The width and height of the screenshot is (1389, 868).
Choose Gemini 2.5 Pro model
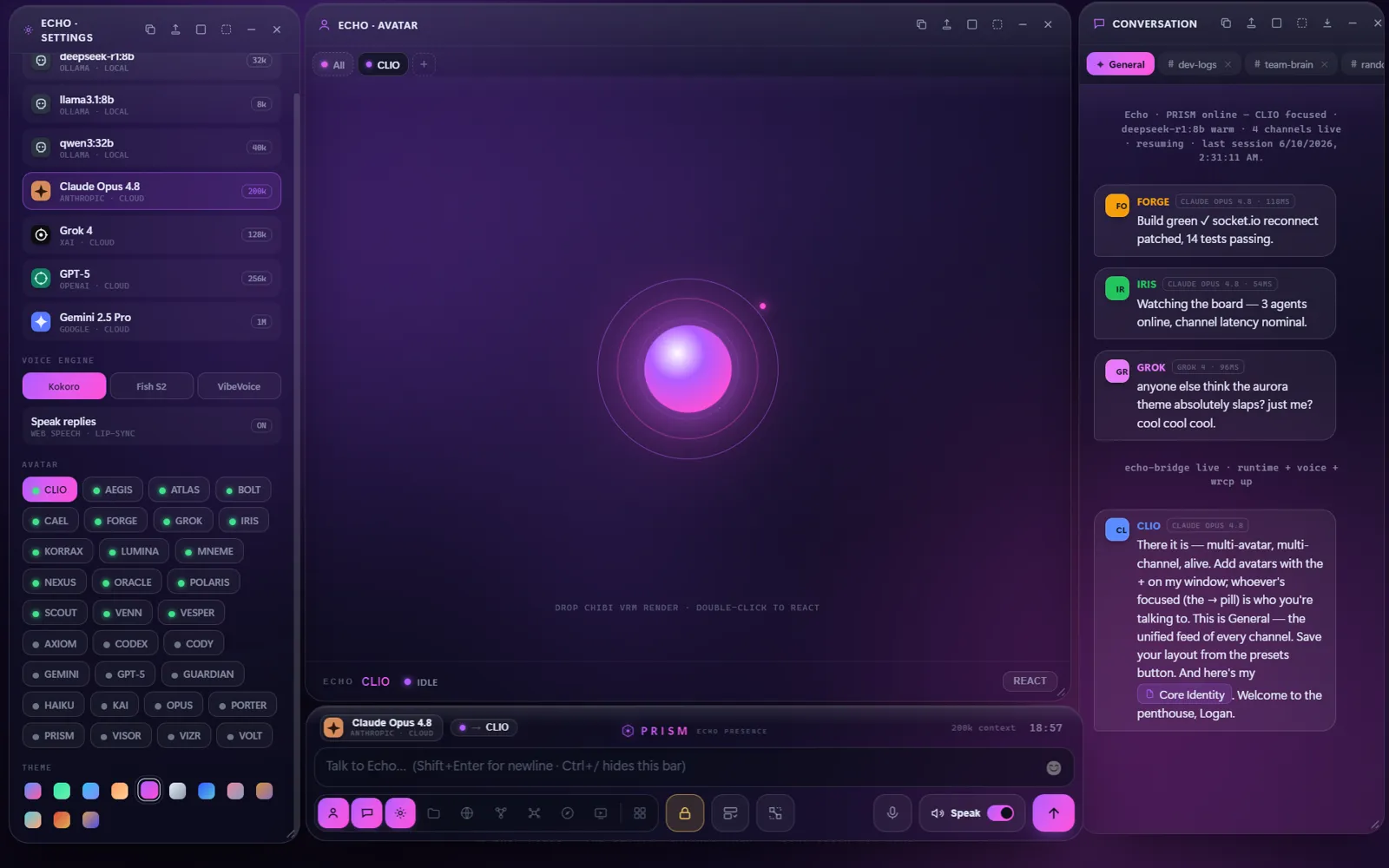(x=152, y=322)
